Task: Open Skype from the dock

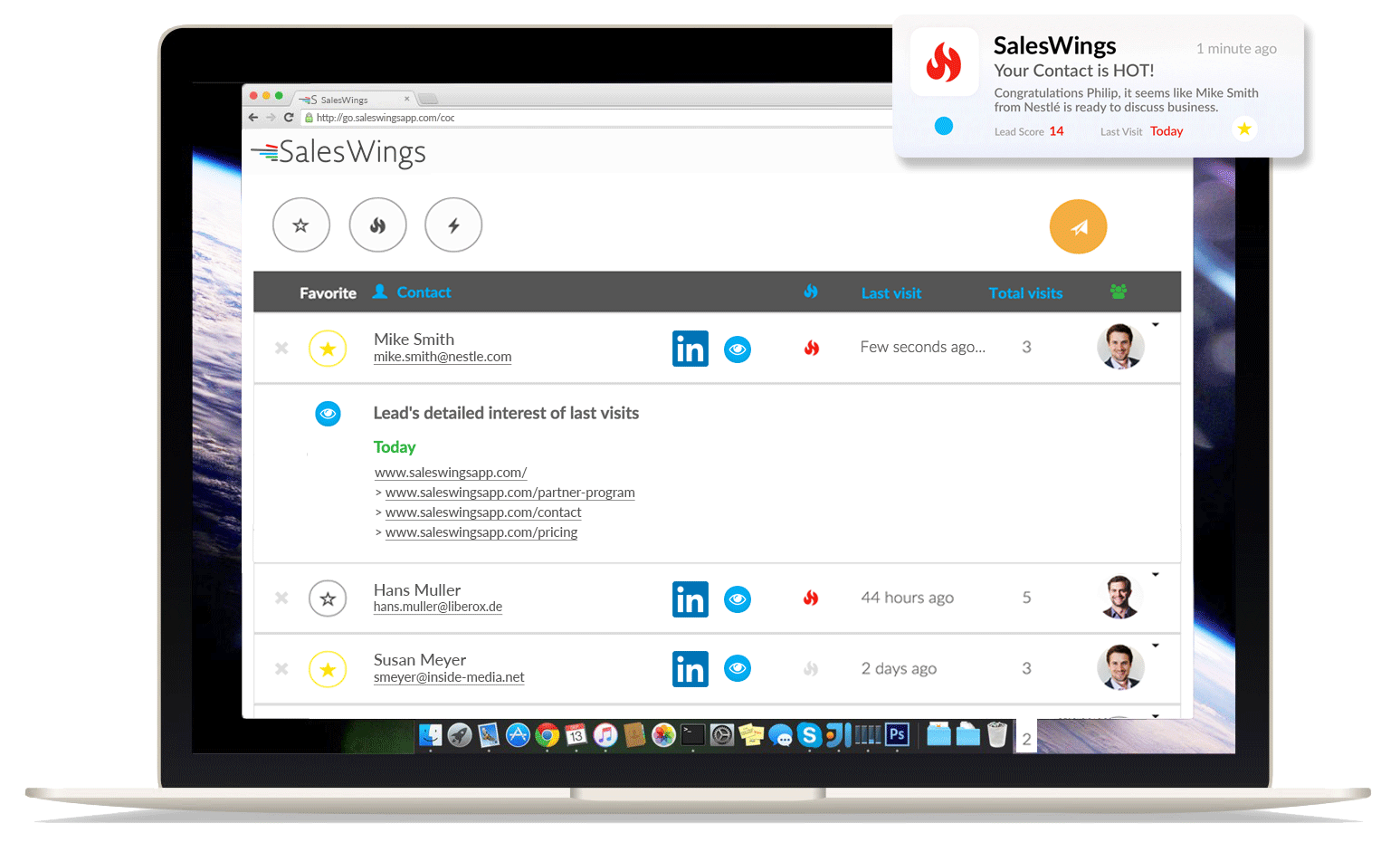Action: pyautogui.click(x=809, y=735)
